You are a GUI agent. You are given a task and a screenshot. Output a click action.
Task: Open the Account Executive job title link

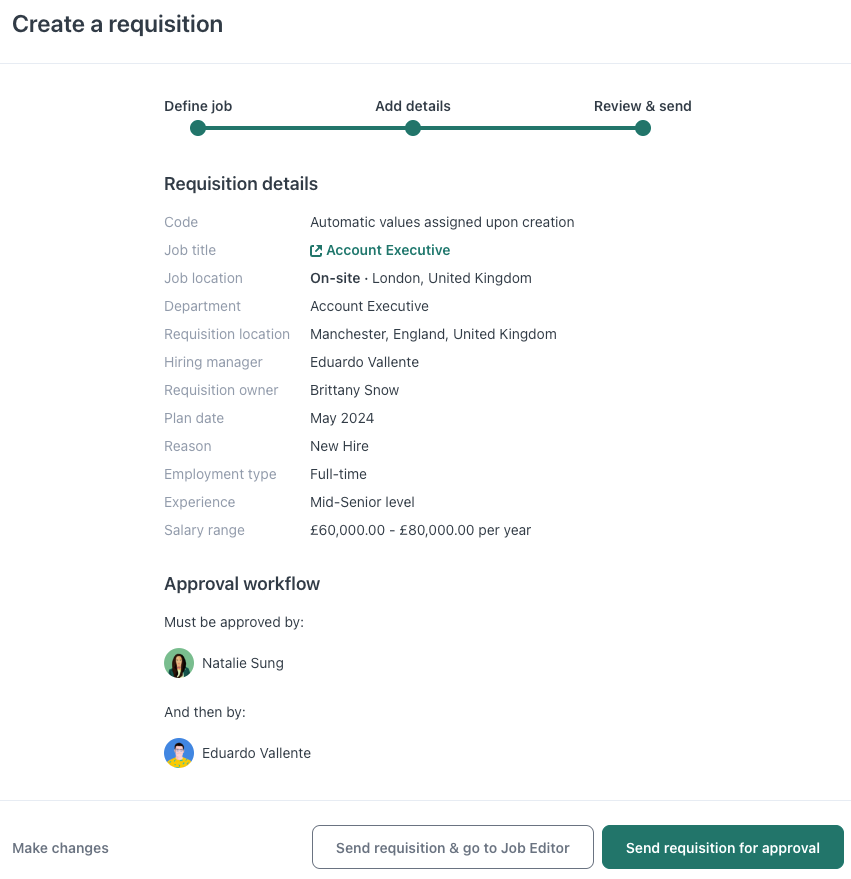pos(388,250)
